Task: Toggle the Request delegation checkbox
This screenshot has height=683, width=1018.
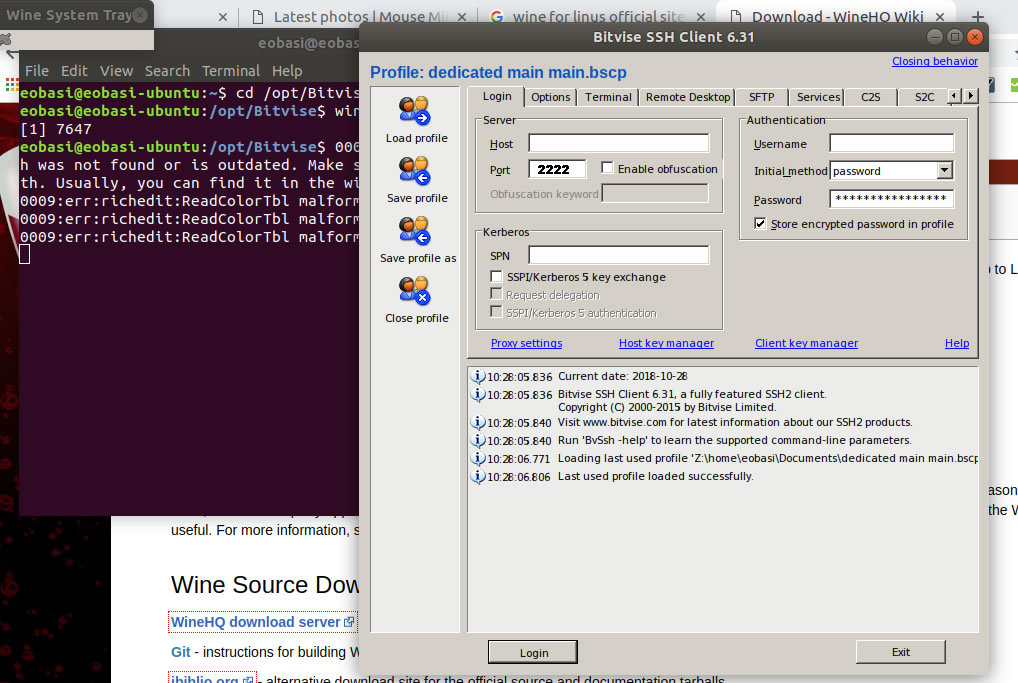Action: (496, 294)
